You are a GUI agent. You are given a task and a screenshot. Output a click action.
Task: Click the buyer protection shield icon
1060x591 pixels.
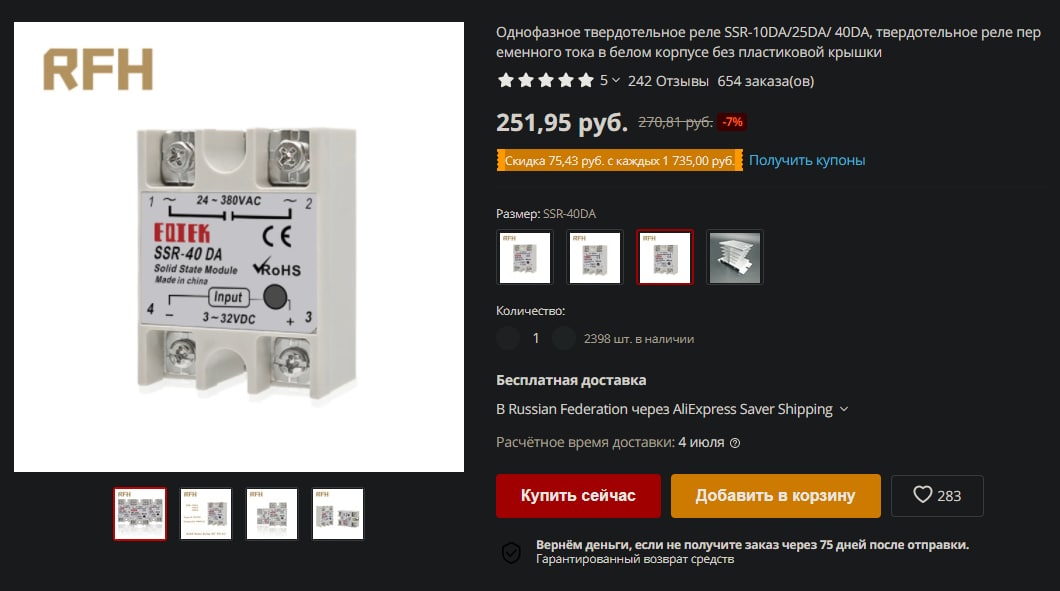coord(511,552)
